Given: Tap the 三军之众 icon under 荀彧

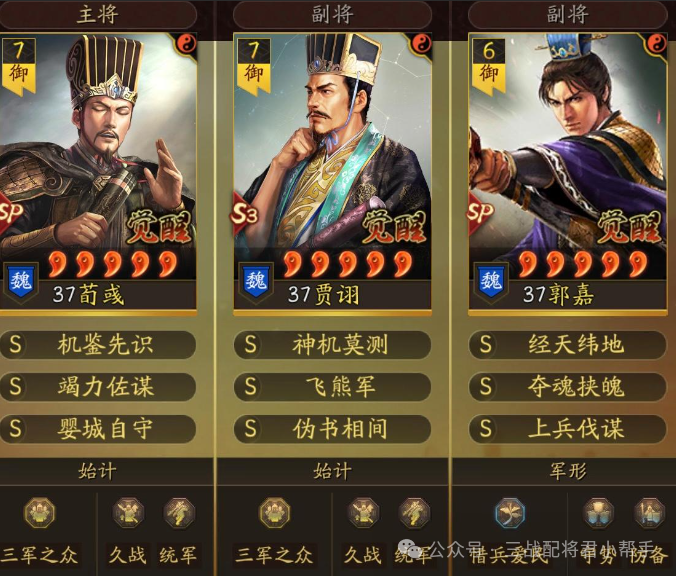Looking at the screenshot, I should coord(39,513).
